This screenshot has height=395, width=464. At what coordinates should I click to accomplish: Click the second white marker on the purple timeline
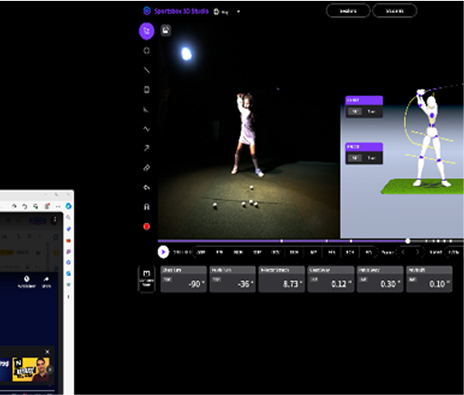pyautogui.click(x=327, y=241)
